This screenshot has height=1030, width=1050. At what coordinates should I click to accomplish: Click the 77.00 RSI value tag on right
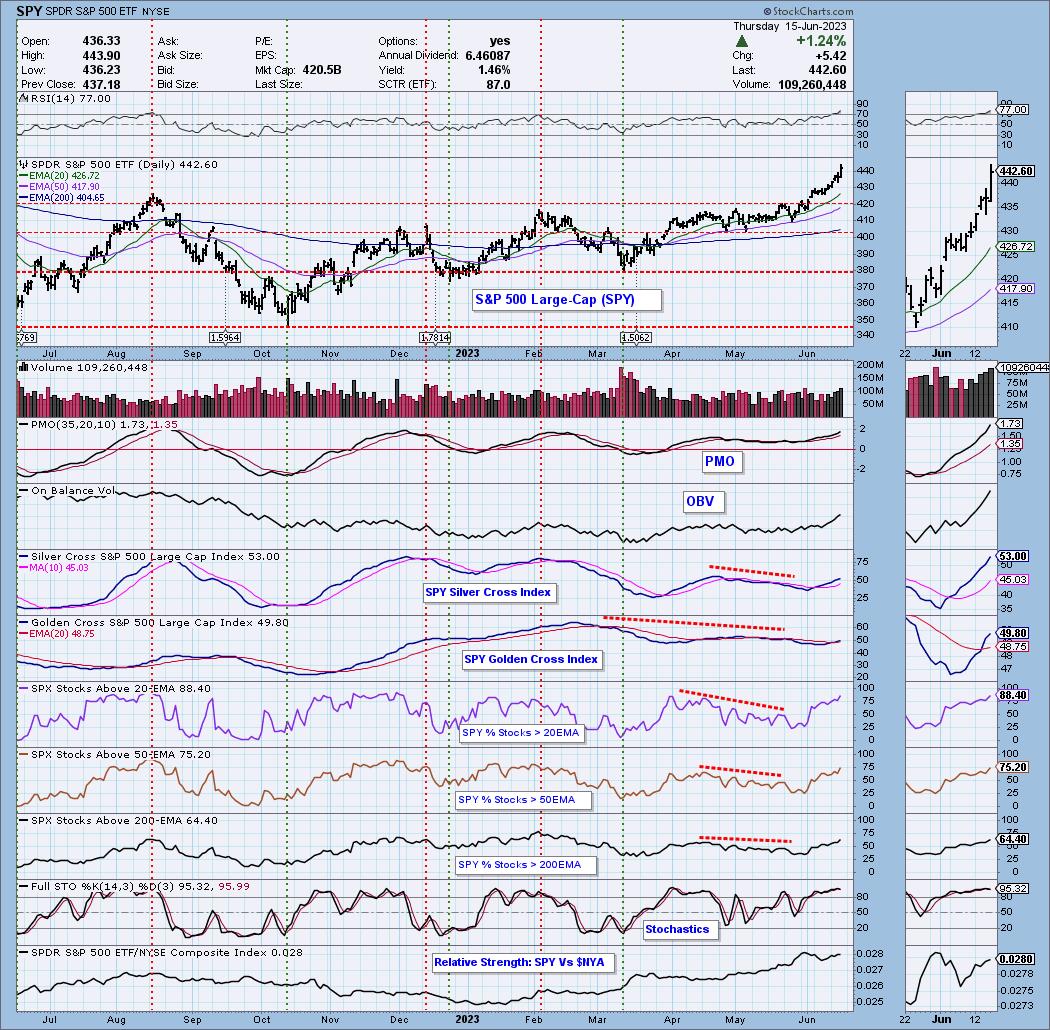coord(1012,109)
